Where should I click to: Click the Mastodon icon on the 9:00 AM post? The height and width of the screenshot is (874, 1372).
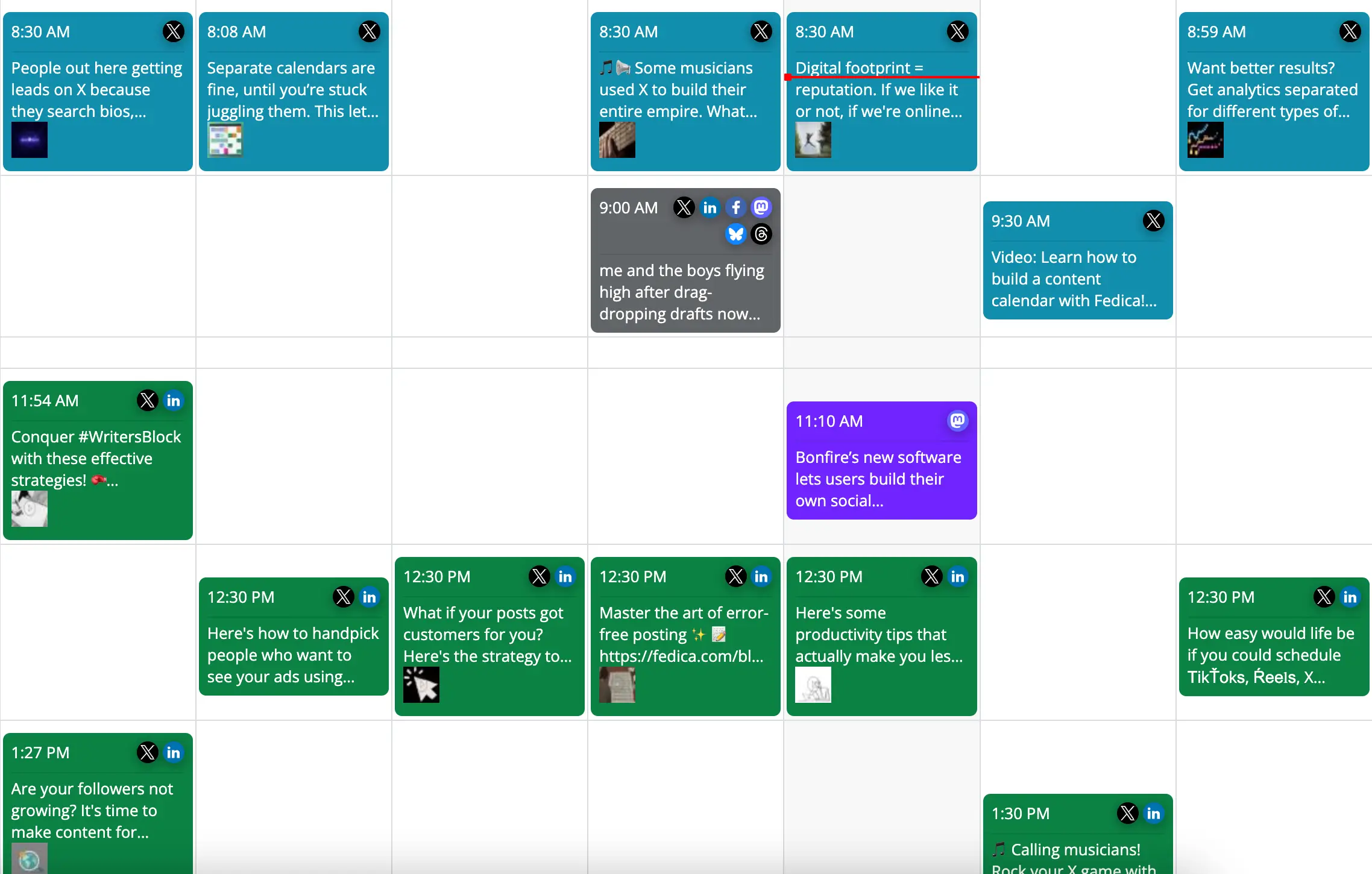click(x=761, y=208)
